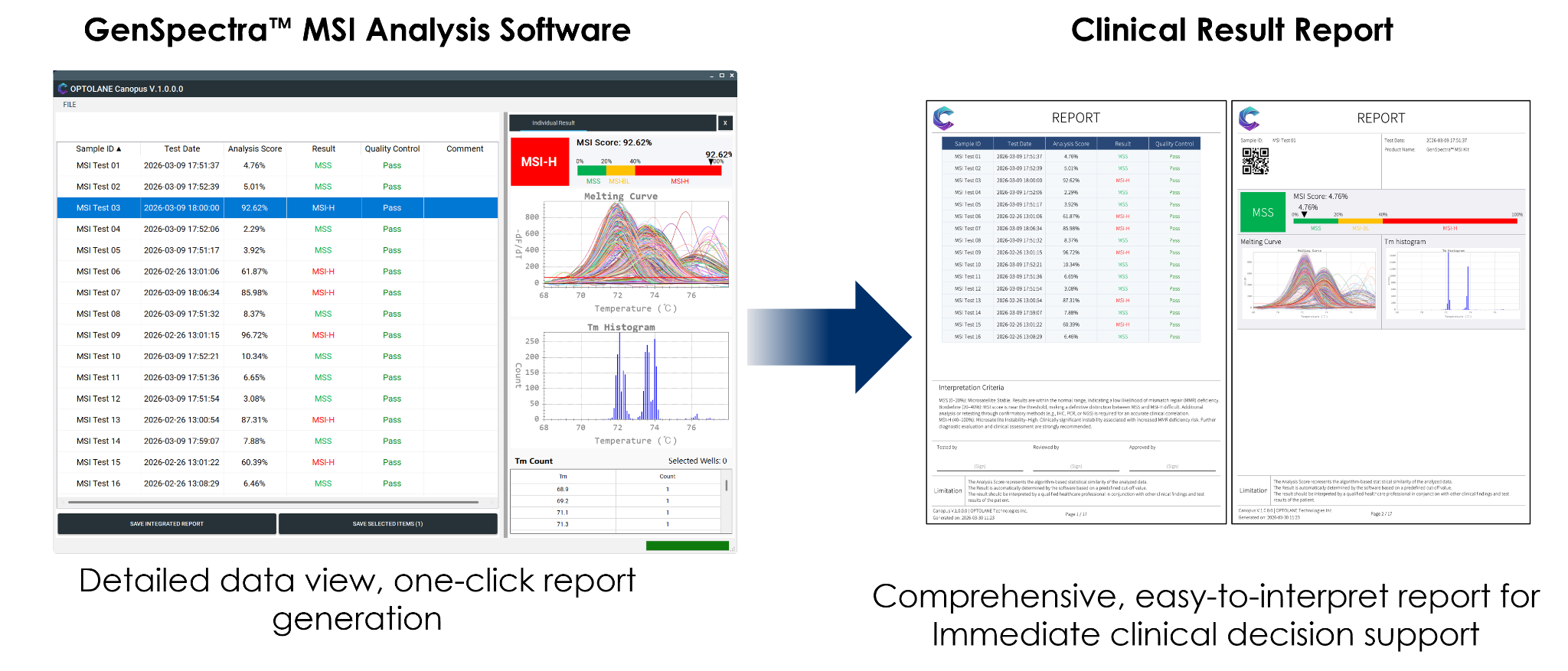Click the green progress bar at bottom

688,546
